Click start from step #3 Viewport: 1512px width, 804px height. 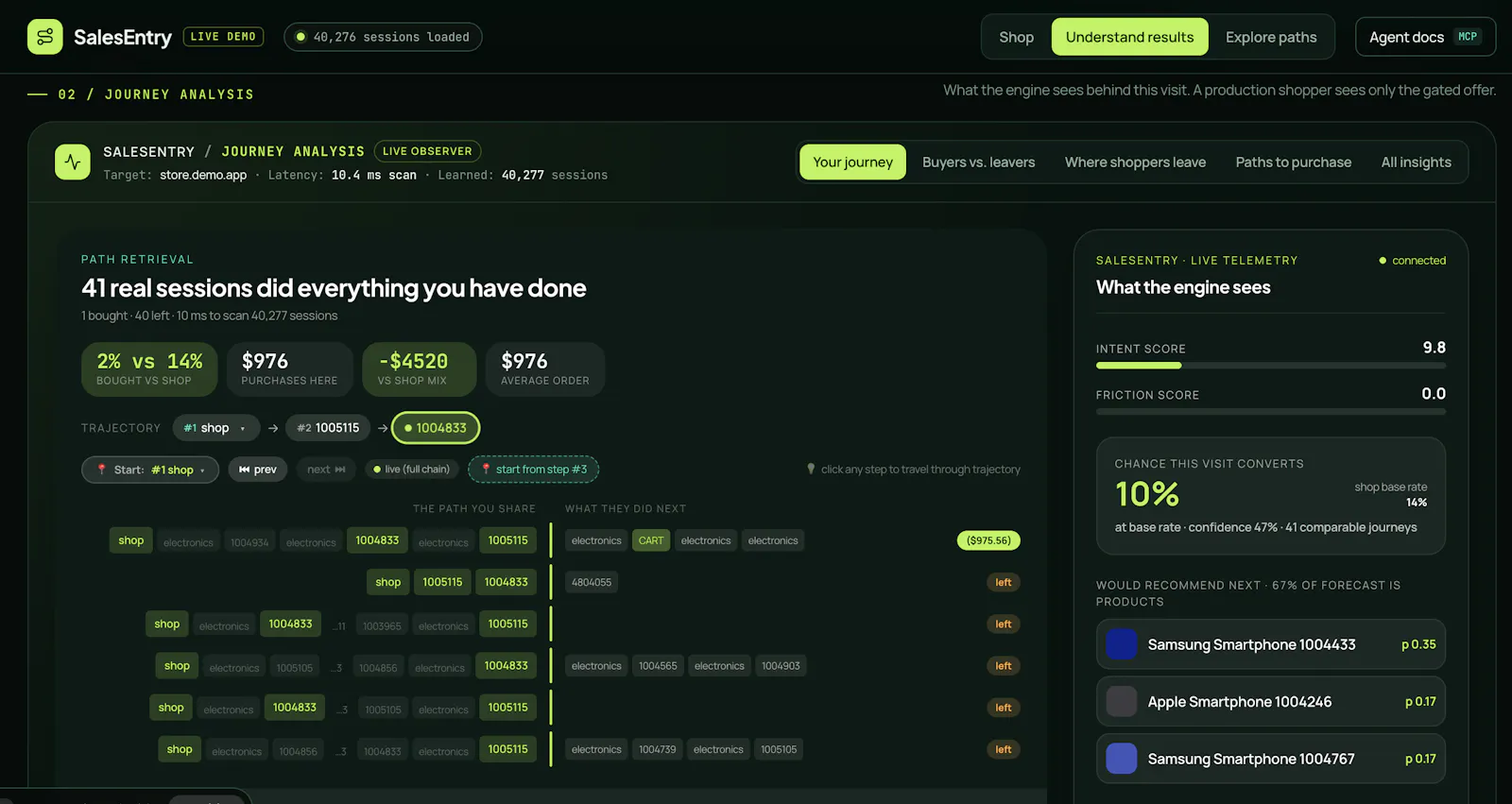click(x=534, y=470)
